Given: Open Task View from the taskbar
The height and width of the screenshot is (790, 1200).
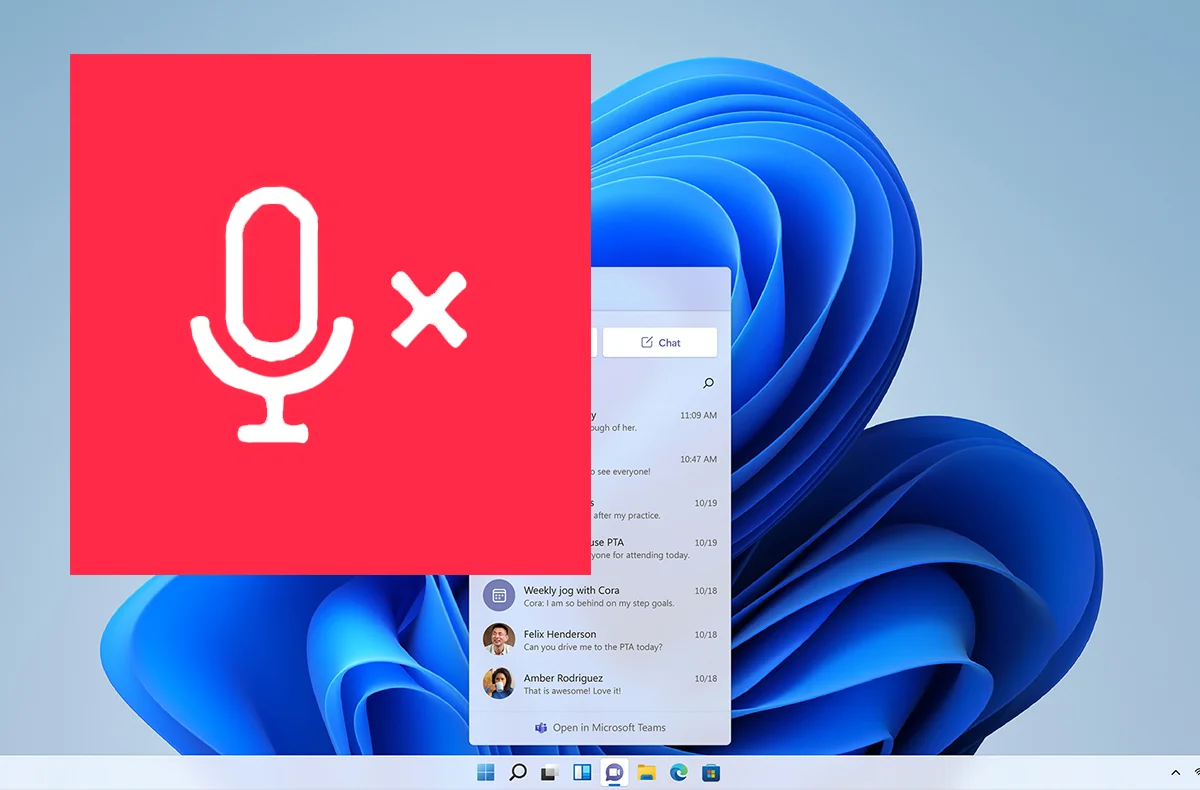Looking at the screenshot, I should point(549,772).
